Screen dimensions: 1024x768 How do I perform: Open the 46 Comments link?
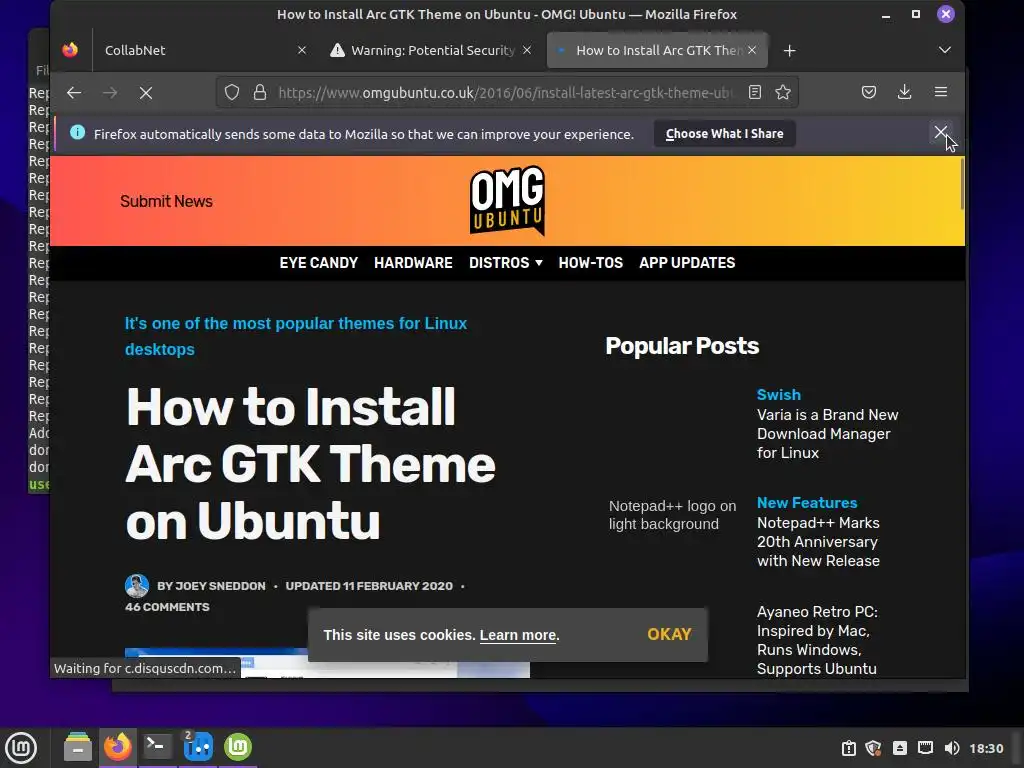click(167, 607)
